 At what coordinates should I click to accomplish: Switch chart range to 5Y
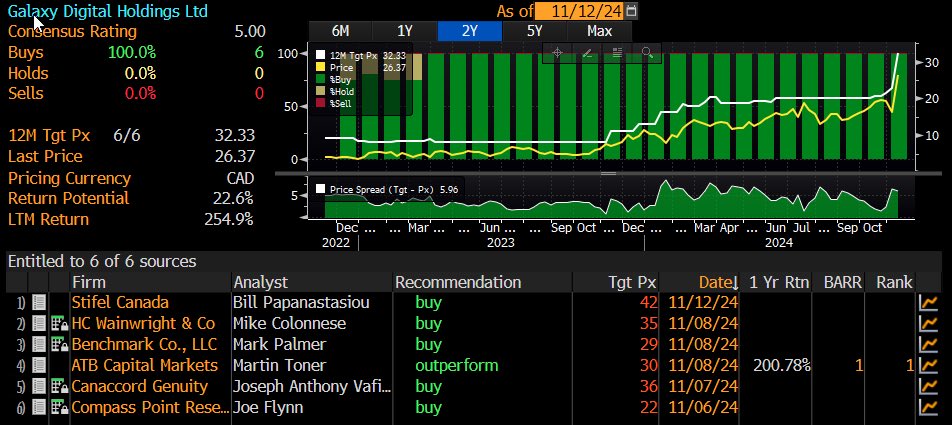click(535, 31)
